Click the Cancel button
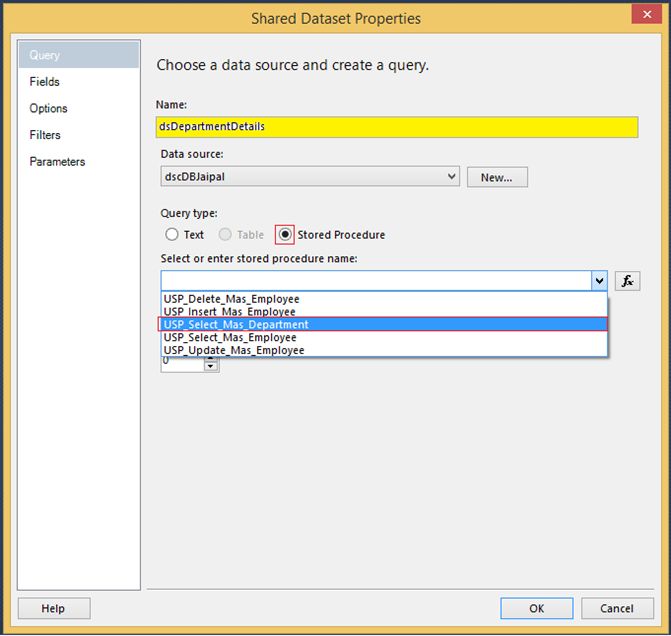671x636 pixels. (617, 608)
